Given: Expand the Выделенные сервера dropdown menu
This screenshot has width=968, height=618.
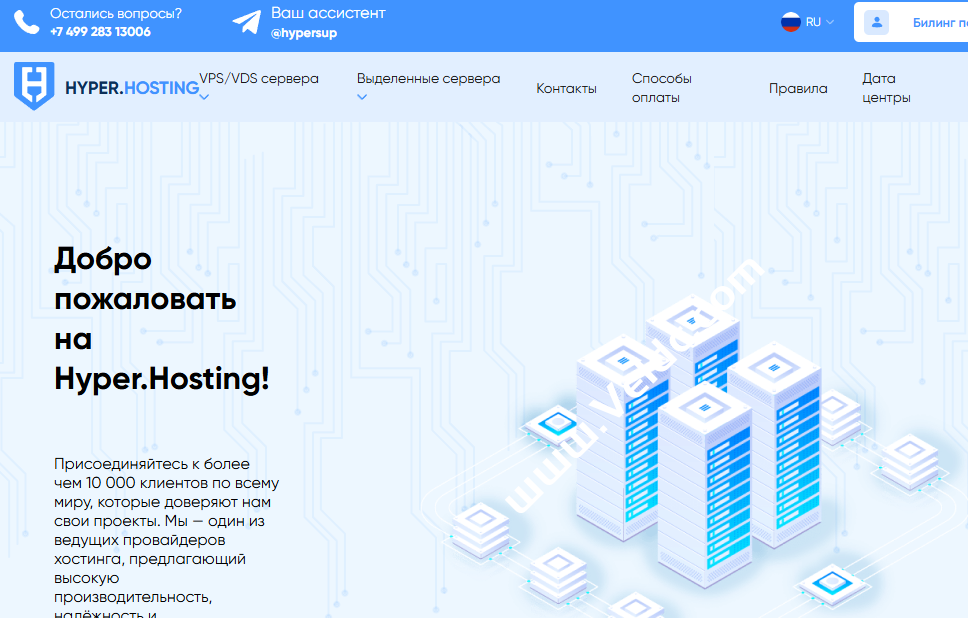Looking at the screenshot, I should (428, 78).
